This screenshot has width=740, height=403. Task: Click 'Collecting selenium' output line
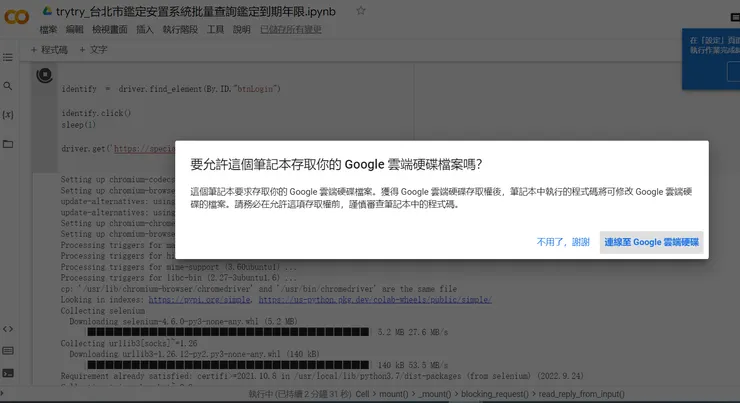102,311
